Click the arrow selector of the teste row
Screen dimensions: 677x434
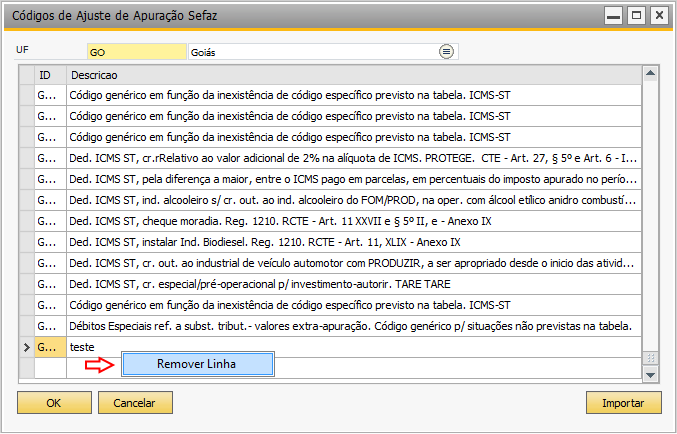27,347
